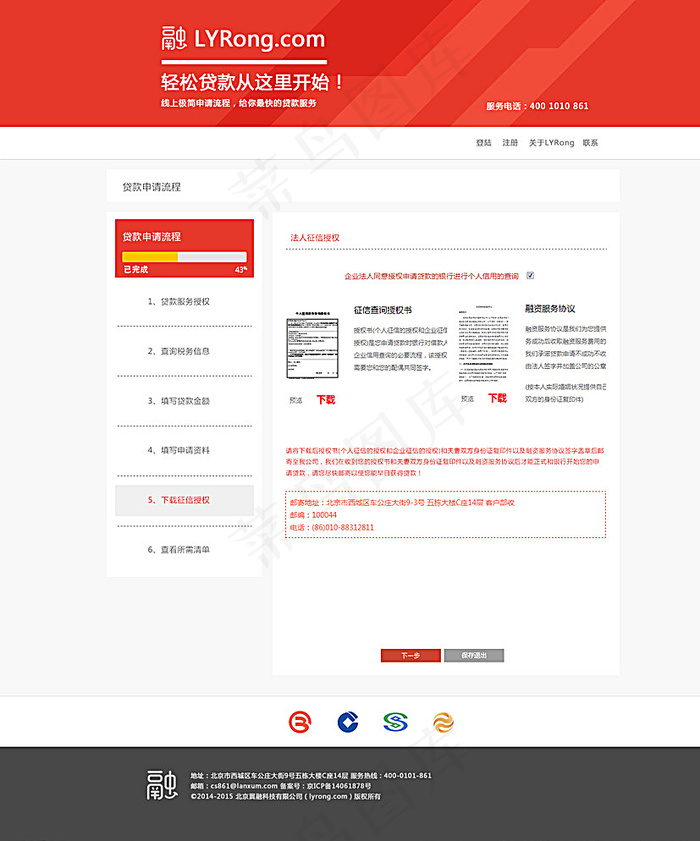Click the red Bank of Beijing logo
The image size is (700, 841).
[299, 722]
